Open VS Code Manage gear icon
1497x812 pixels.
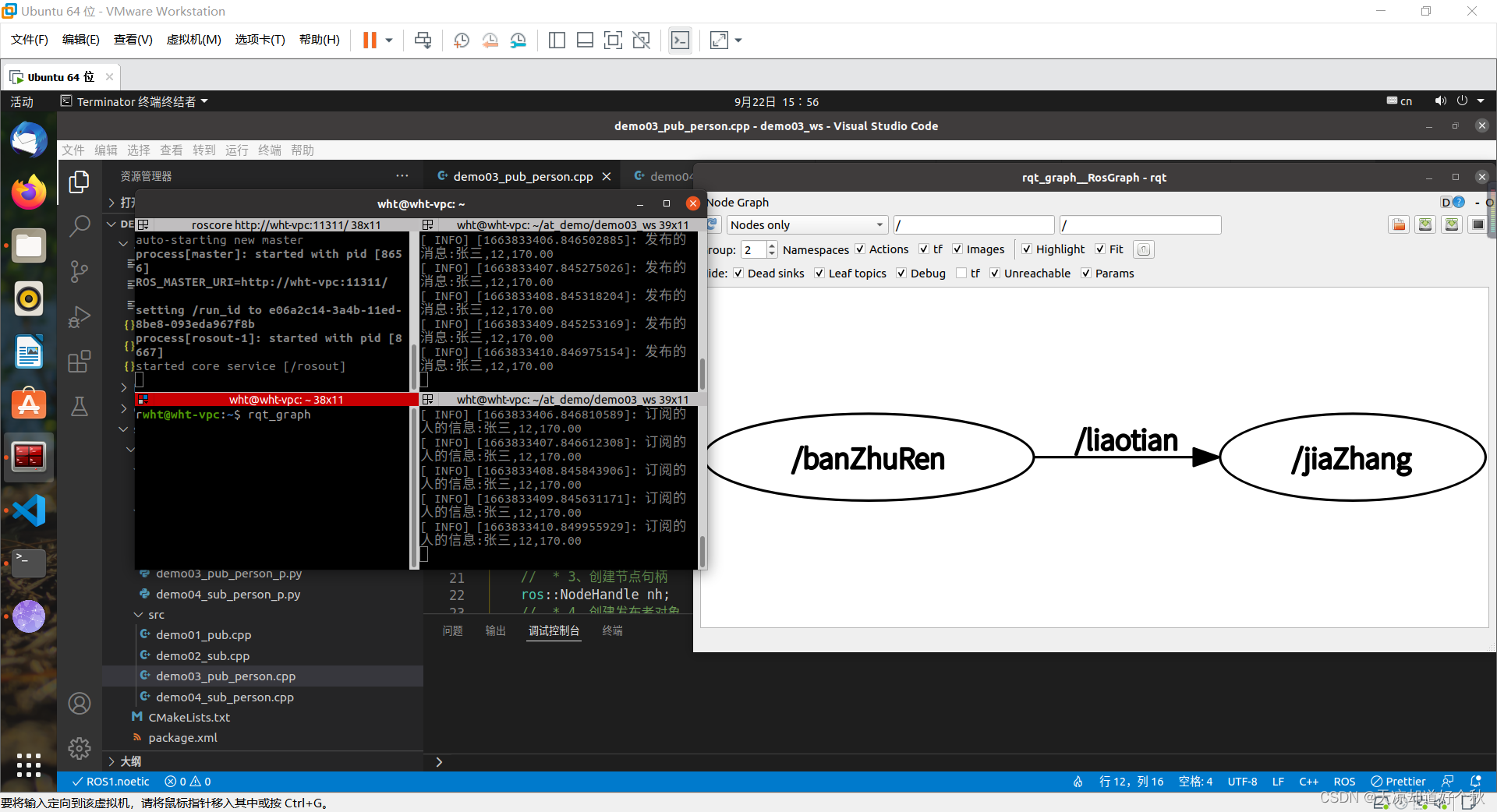79,748
